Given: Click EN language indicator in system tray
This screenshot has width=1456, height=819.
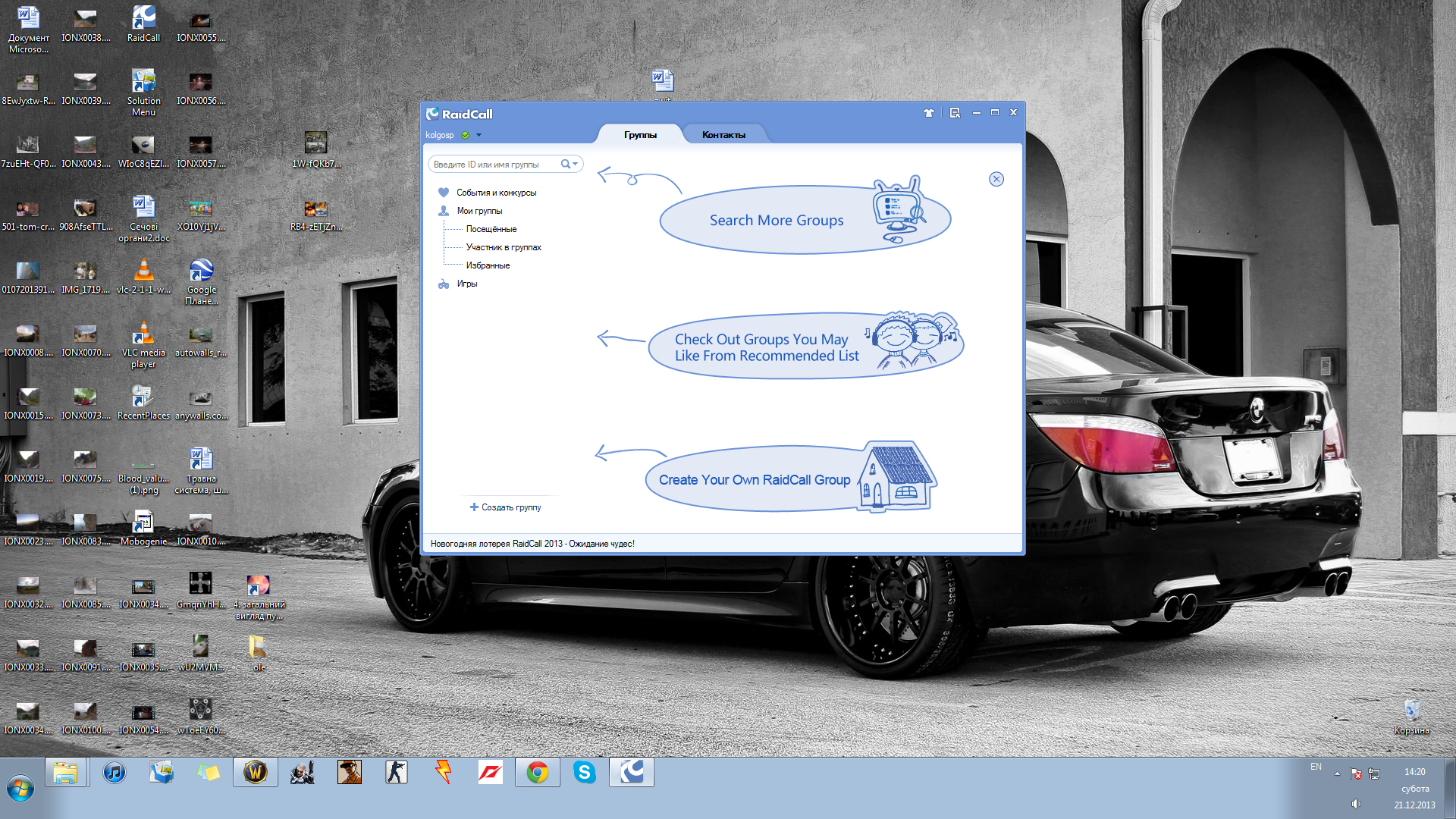Looking at the screenshot, I should pos(1316,767).
